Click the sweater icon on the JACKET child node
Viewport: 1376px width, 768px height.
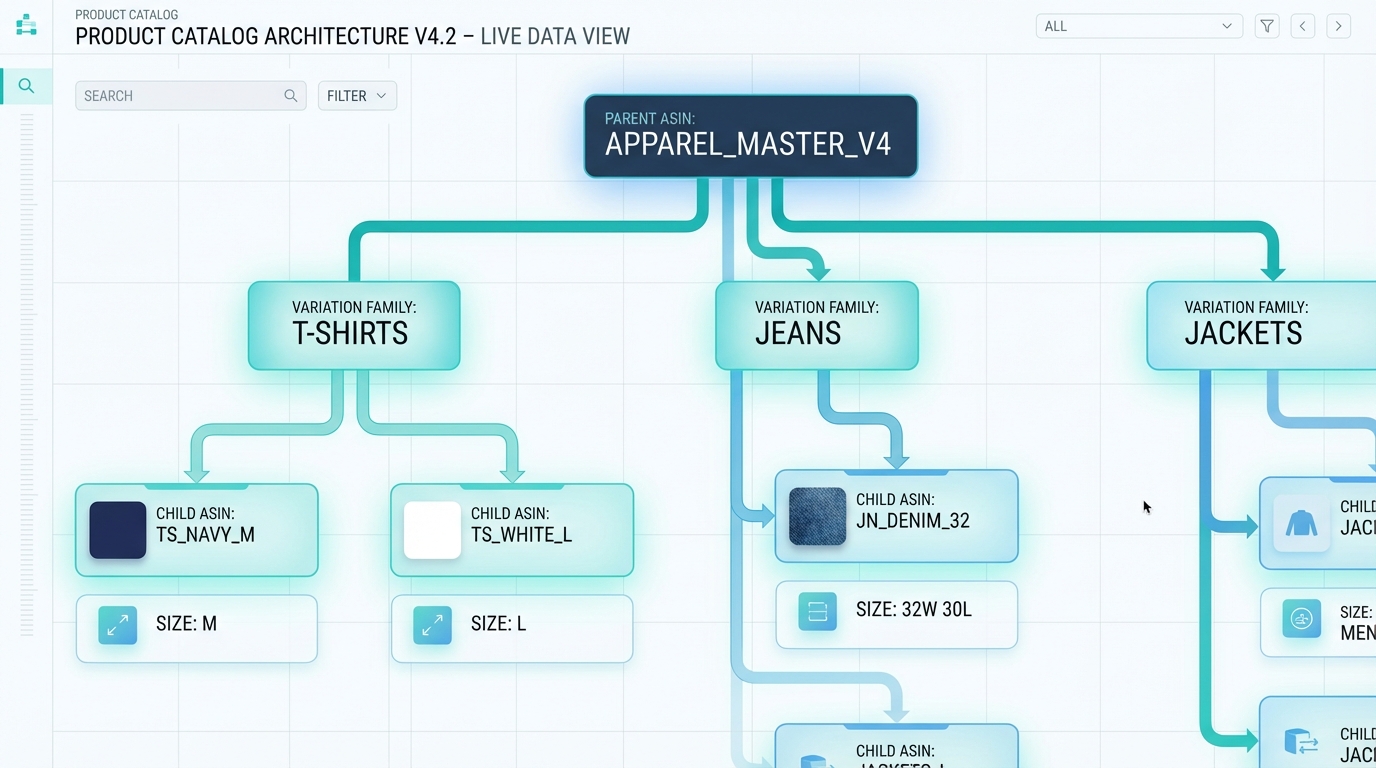coord(1301,519)
